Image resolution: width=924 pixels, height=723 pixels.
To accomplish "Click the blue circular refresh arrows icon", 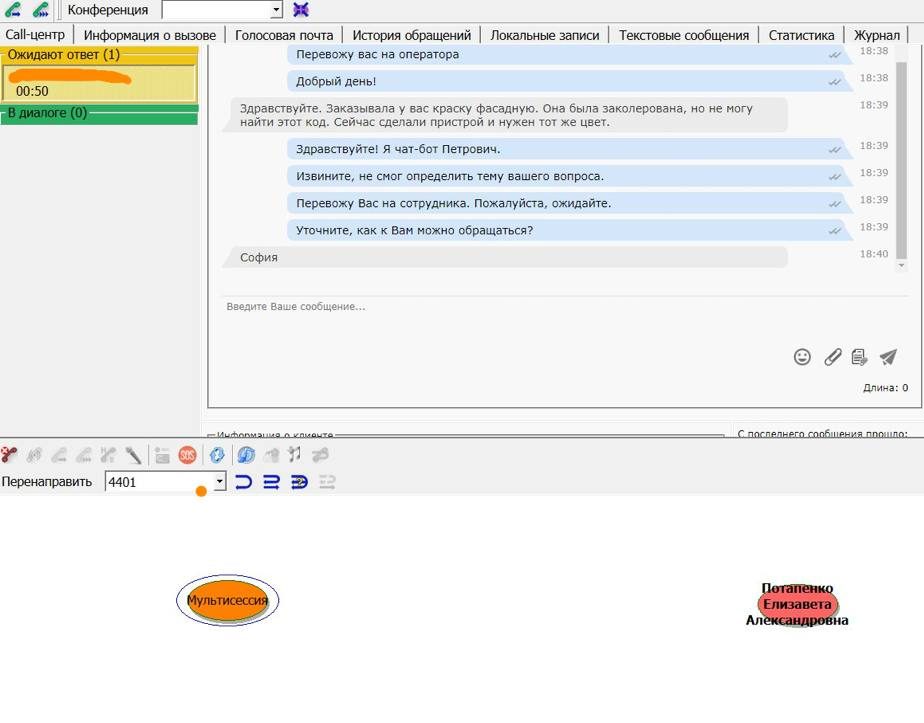I will click(x=216, y=455).
